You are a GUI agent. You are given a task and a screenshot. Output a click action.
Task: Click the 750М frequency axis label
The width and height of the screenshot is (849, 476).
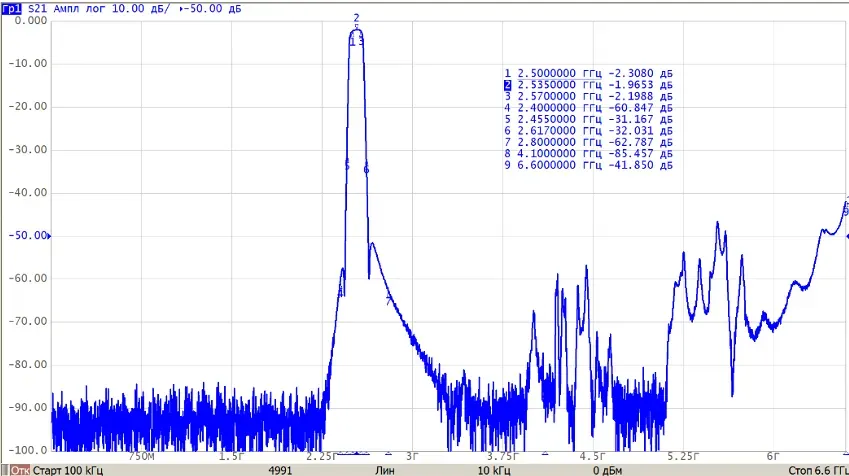141,457
